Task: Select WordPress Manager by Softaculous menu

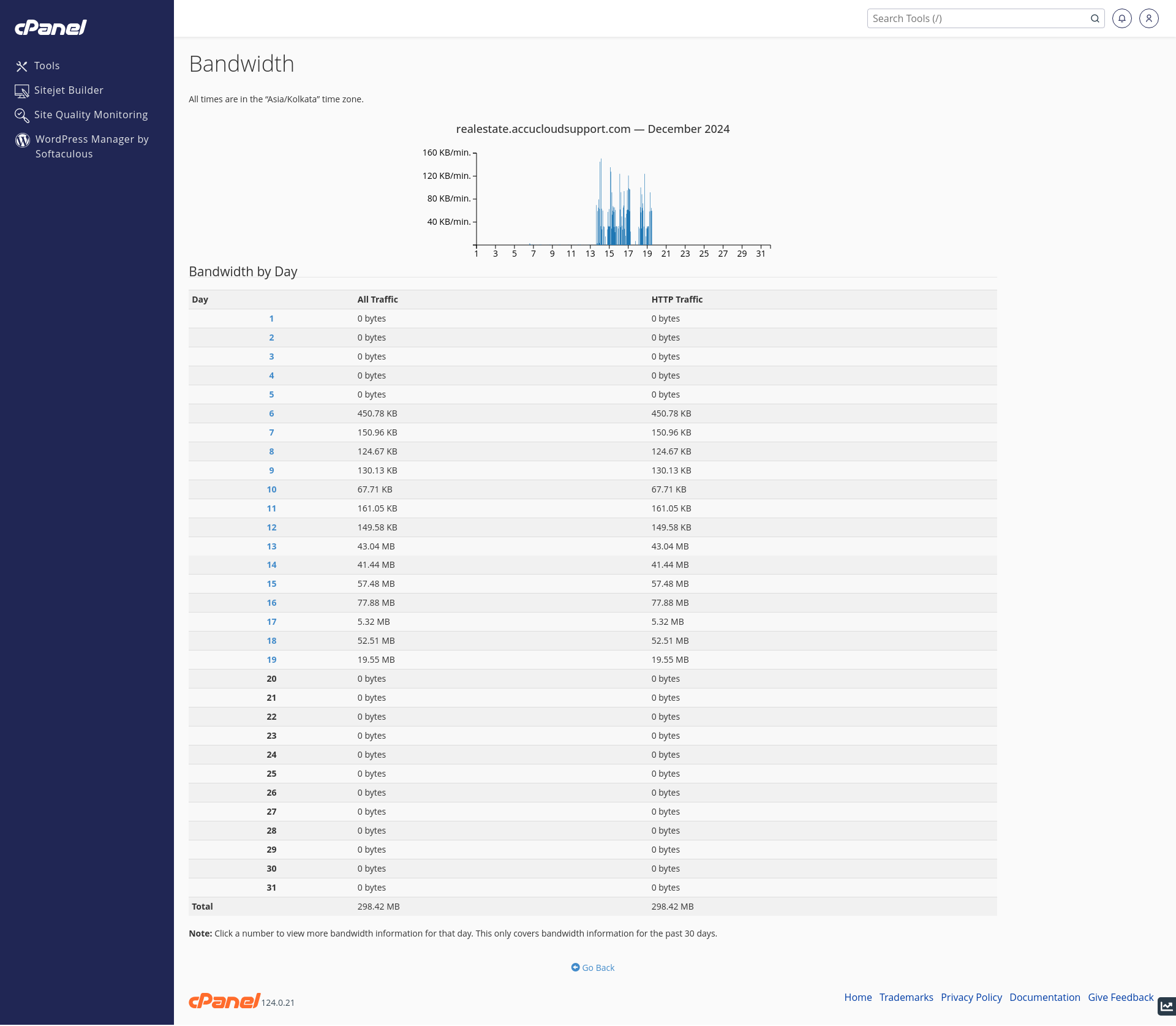Action: click(92, 146)
